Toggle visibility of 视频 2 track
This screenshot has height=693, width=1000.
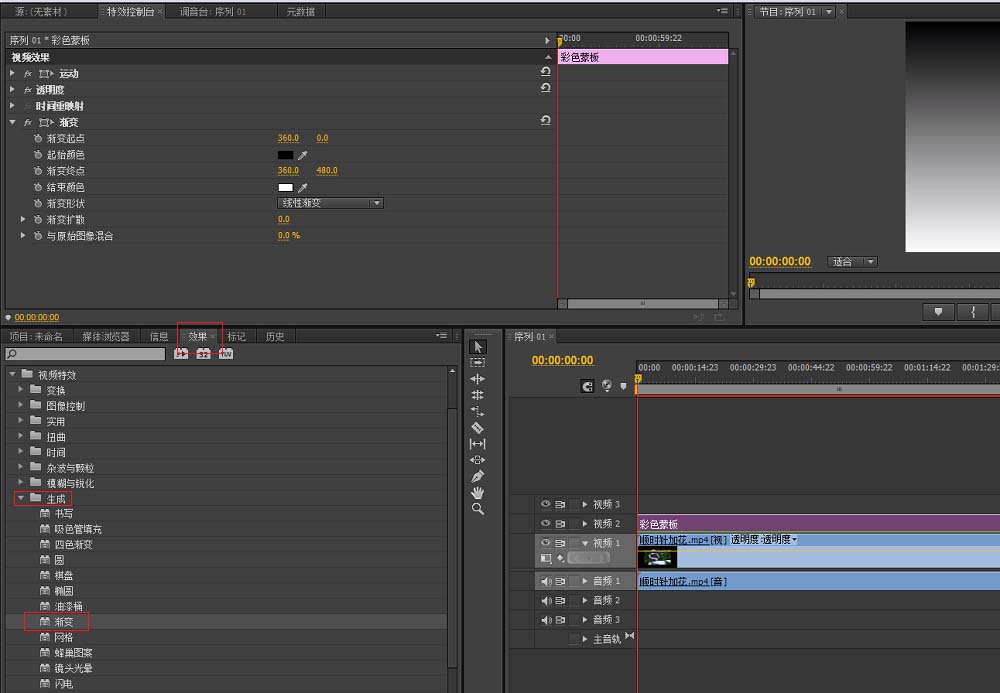coord(545,523)
